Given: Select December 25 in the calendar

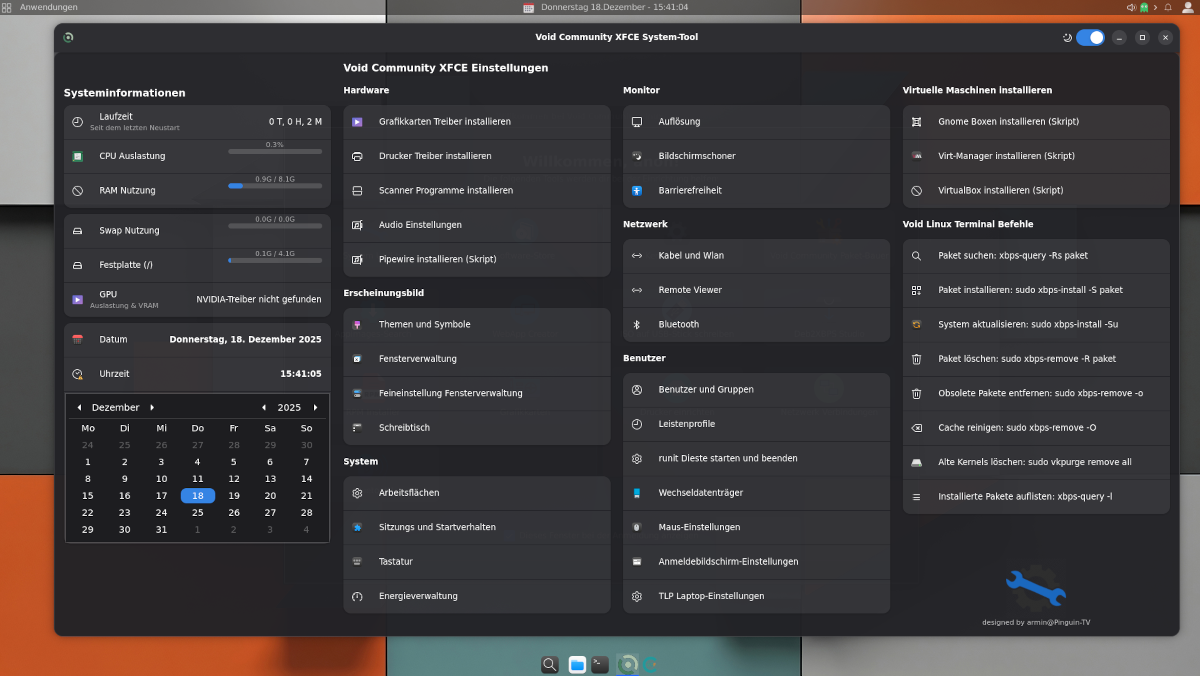Looking at the screenshot, I should [x=197, y=512].
